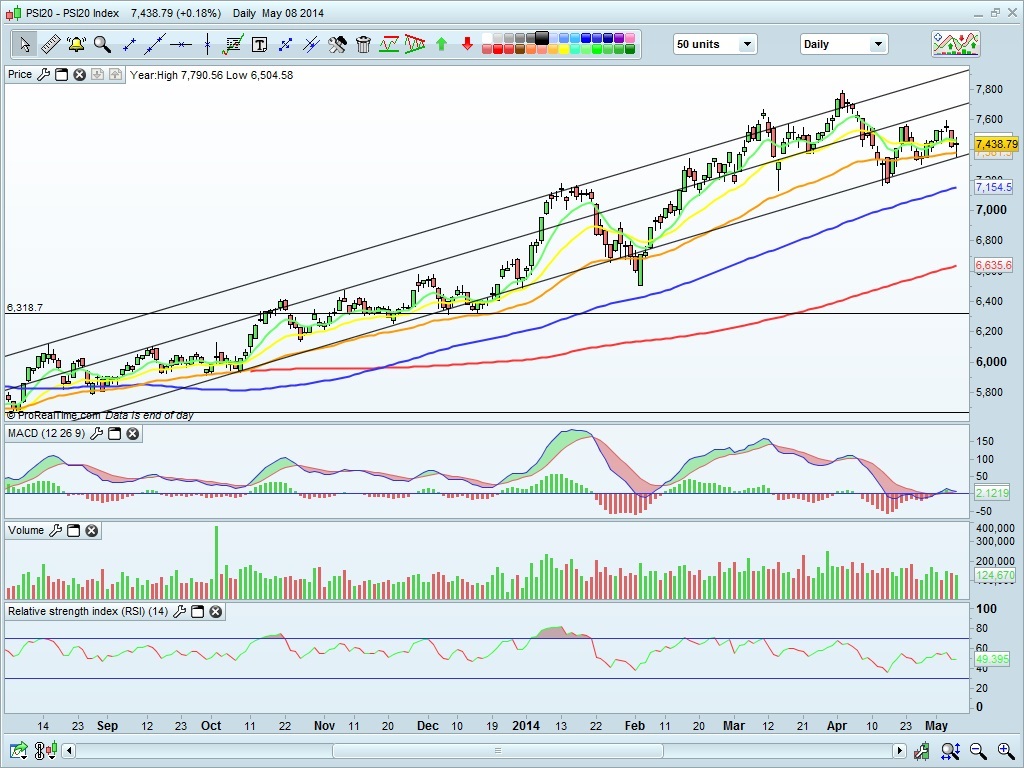Screen dimensions: 1024x768
Task: Maximize the Volume panel window
Action: click(73, 531)
